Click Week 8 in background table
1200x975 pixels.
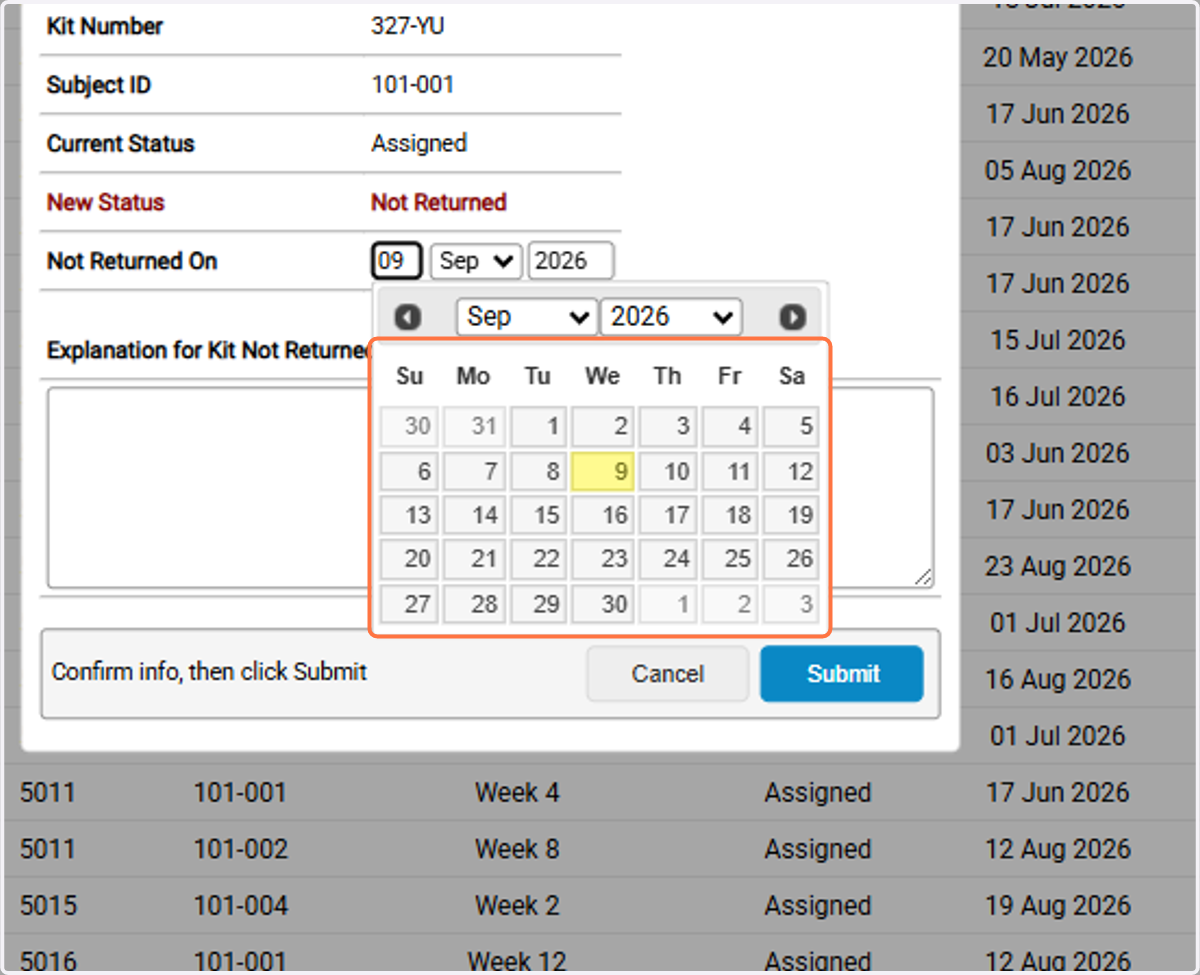pyautogui.click(x=517, y=849)
